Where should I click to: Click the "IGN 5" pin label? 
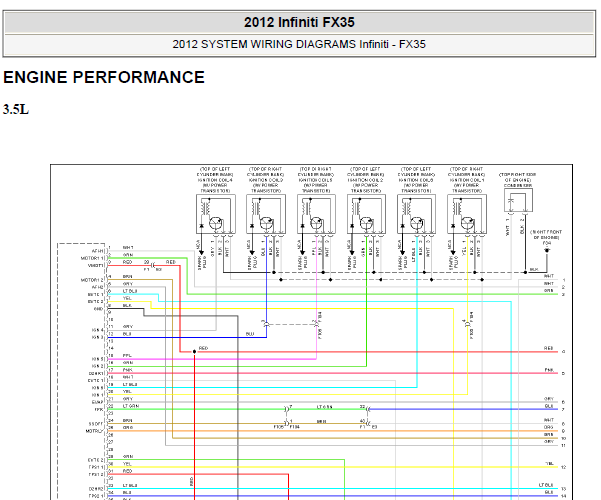[x=97, y=359]
